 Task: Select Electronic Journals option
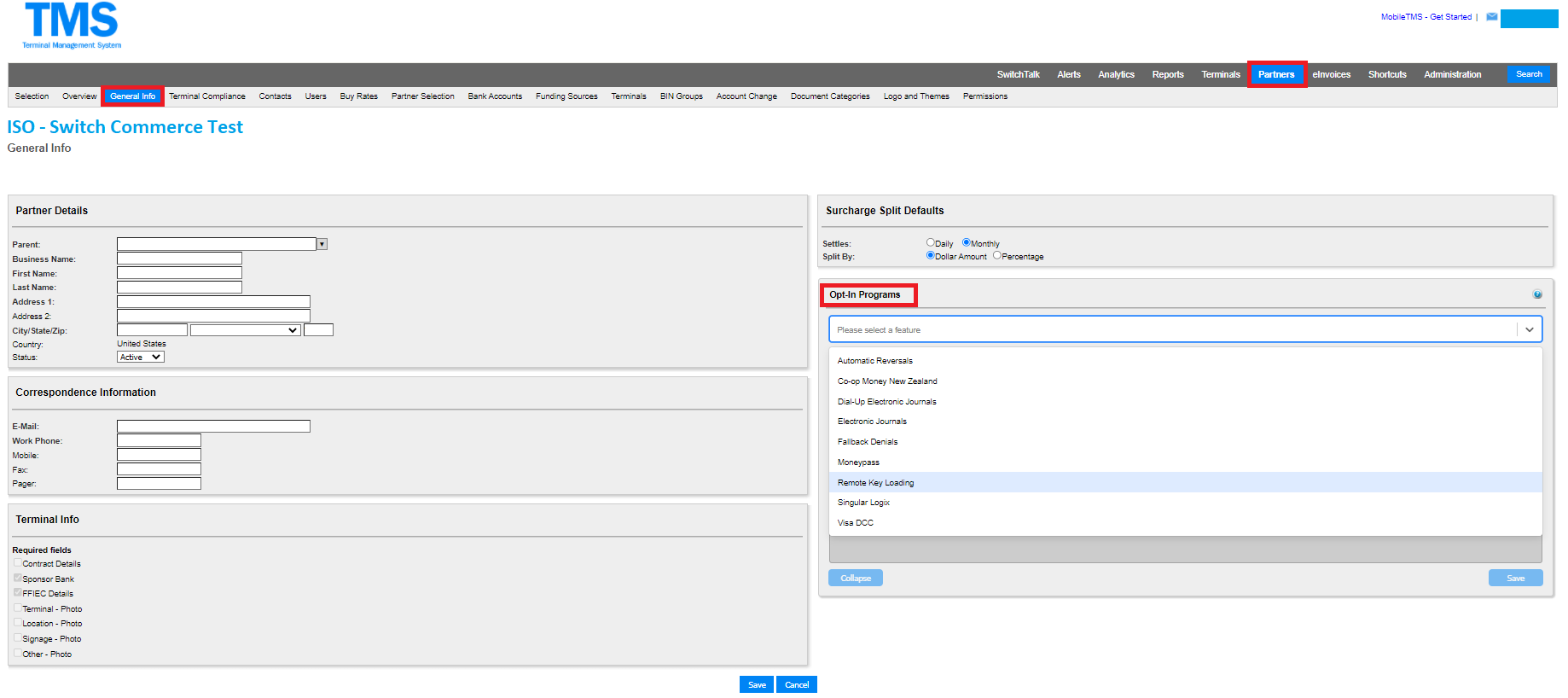[1185, 422]
